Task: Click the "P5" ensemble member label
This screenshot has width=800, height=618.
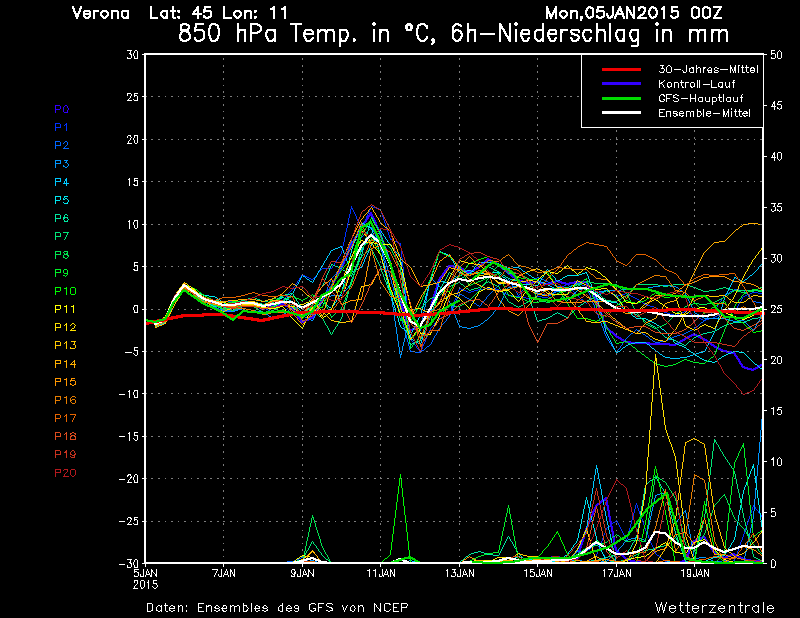Action: point(62,200)
